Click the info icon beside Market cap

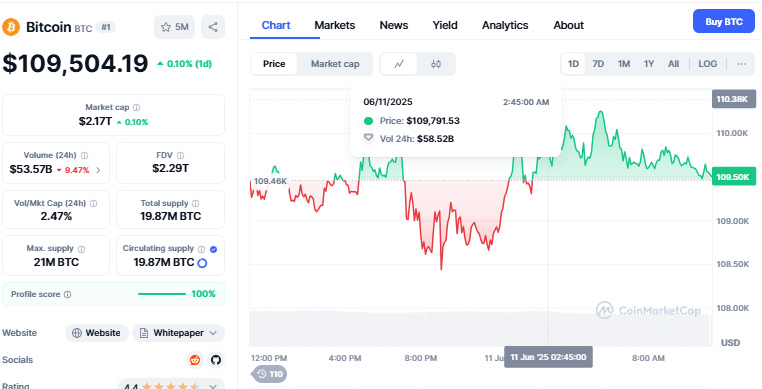(x=137, y=107)
